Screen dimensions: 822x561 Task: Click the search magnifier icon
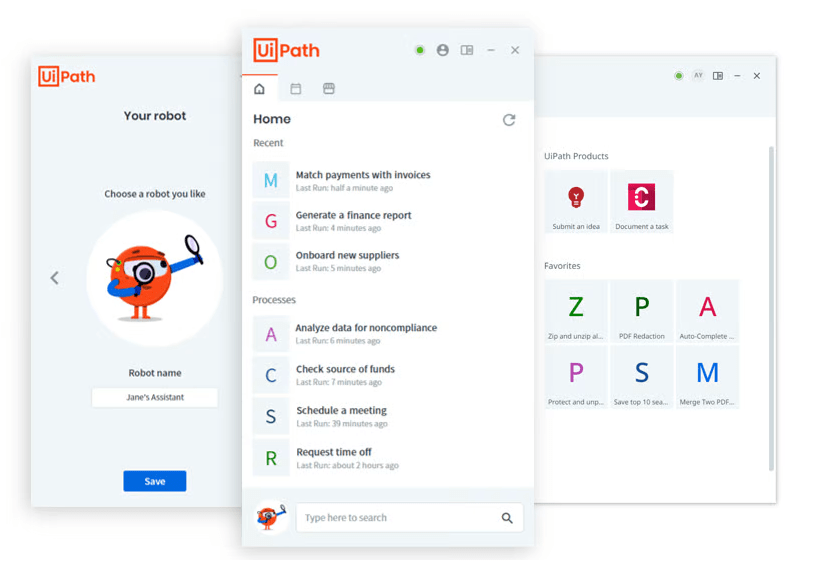point(507,518)
